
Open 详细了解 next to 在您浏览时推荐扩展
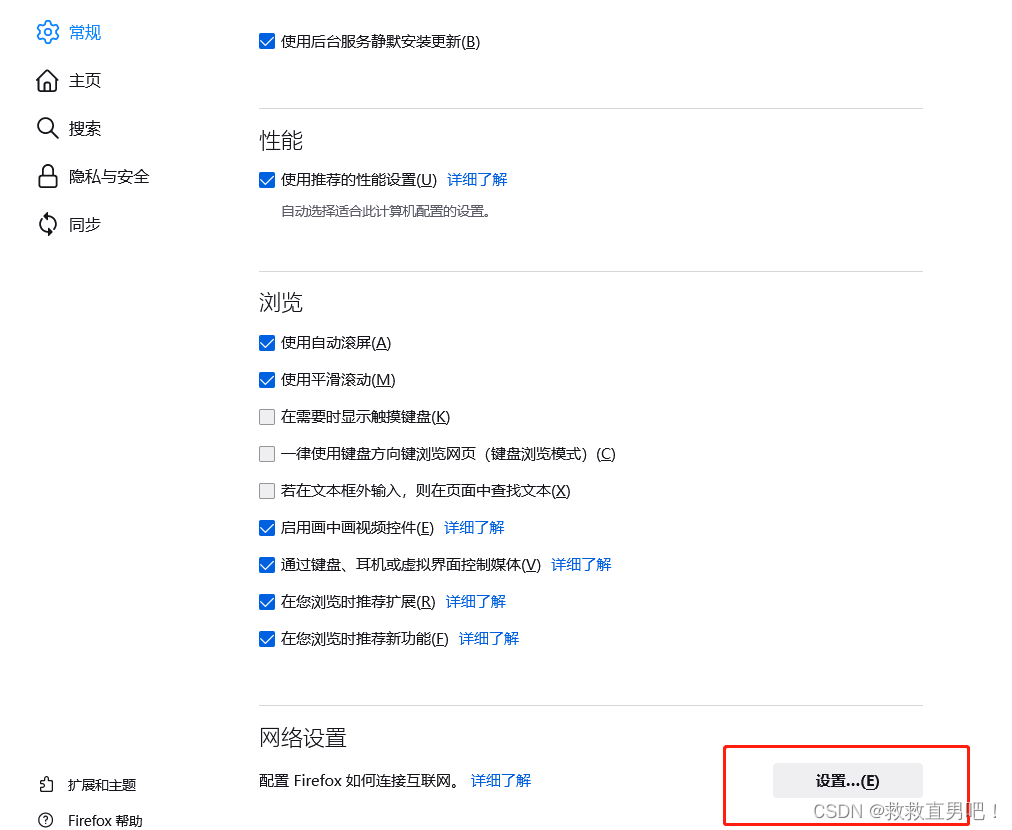point(475,601)
